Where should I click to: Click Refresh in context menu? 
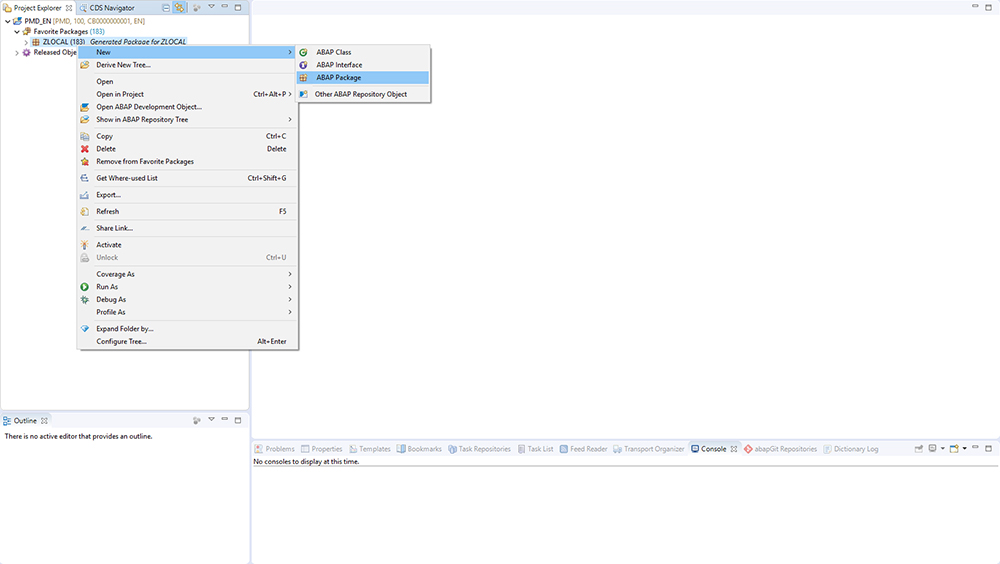pos(187,212)
